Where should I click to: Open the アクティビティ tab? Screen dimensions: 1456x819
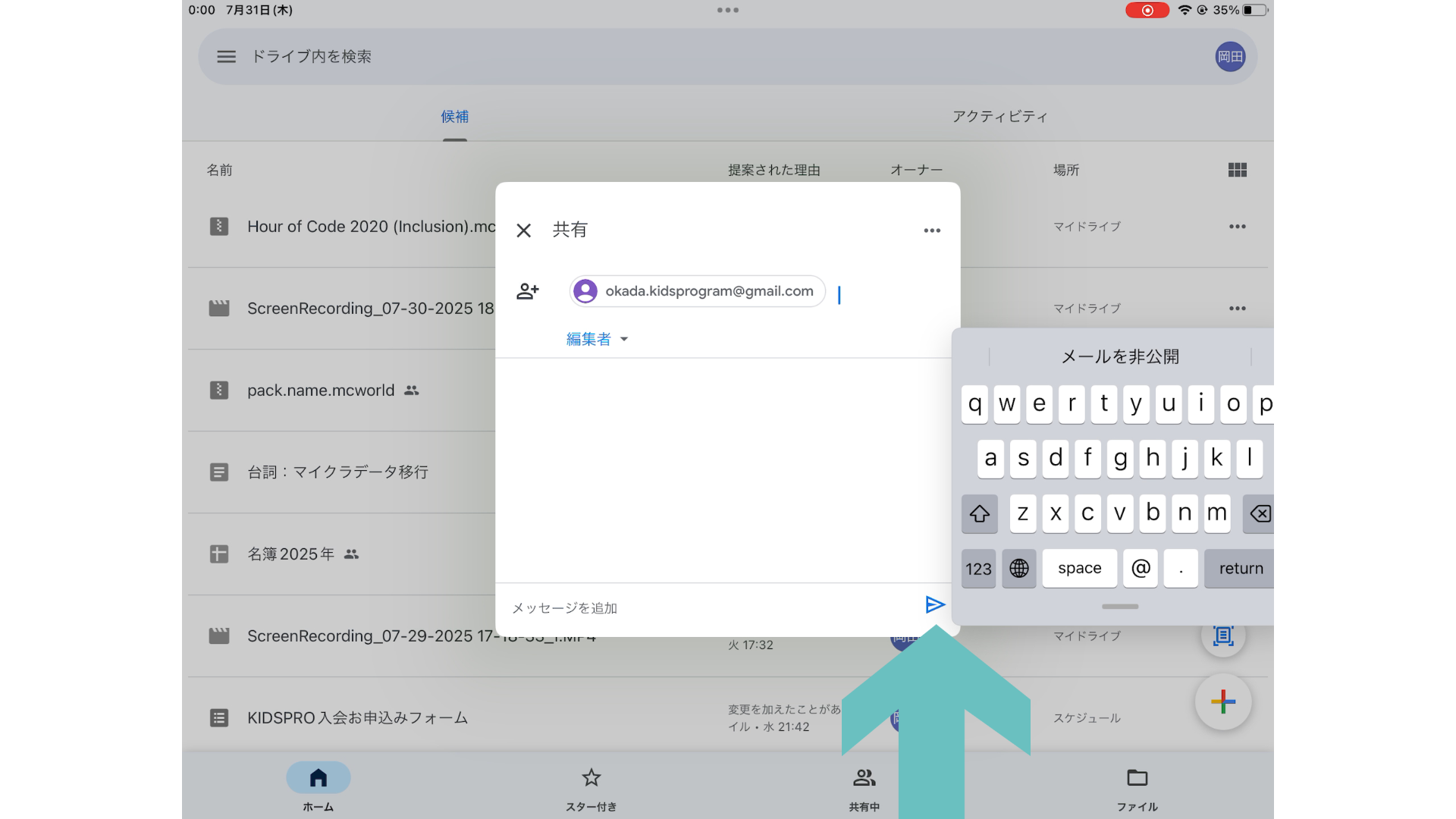click(x=999, y=117)
